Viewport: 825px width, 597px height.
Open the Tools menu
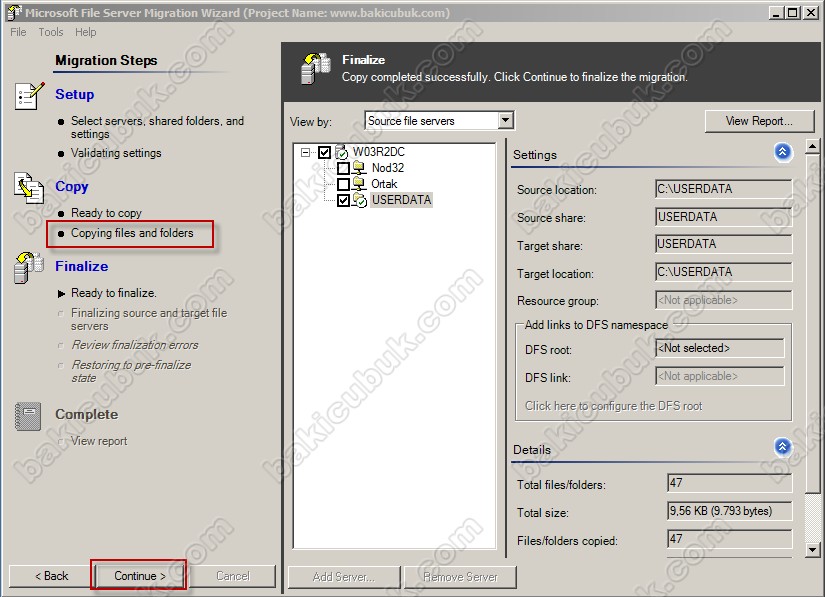[51, 32]
